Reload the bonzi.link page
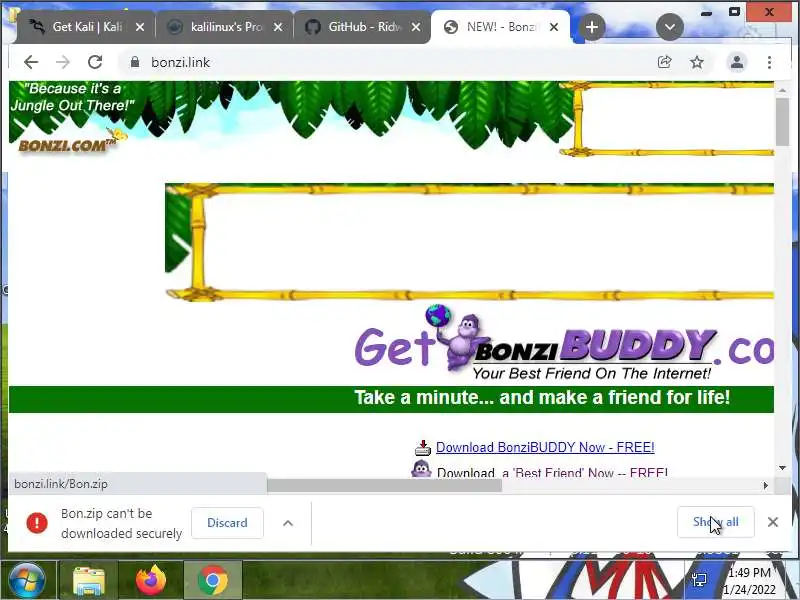This screenshot has width=800, height=600. [95, 62]
